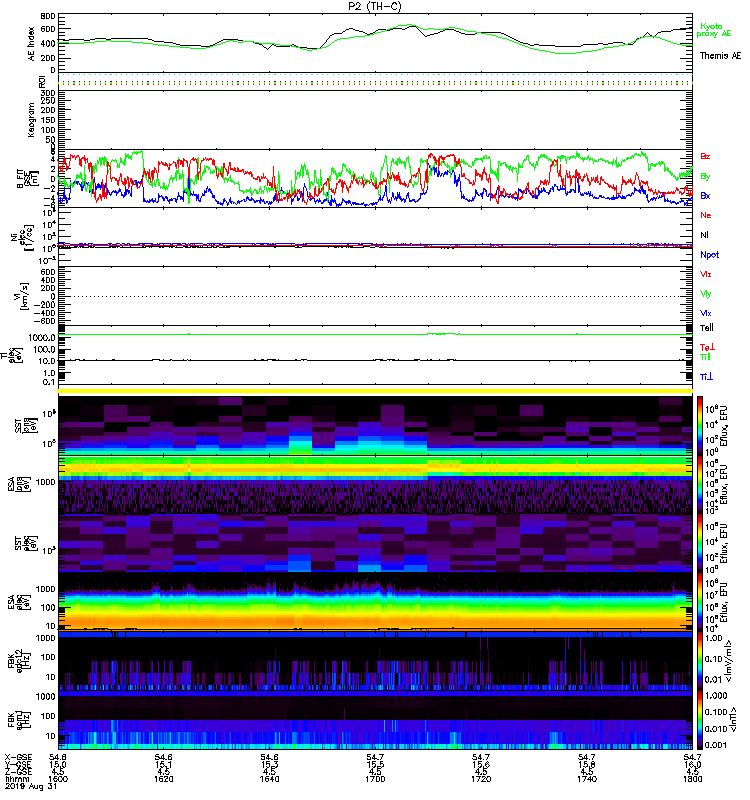Click the "250" tick on Keogram axis
Screen dimensions: 750x800
pyautogui.click(x=48, y=102)
